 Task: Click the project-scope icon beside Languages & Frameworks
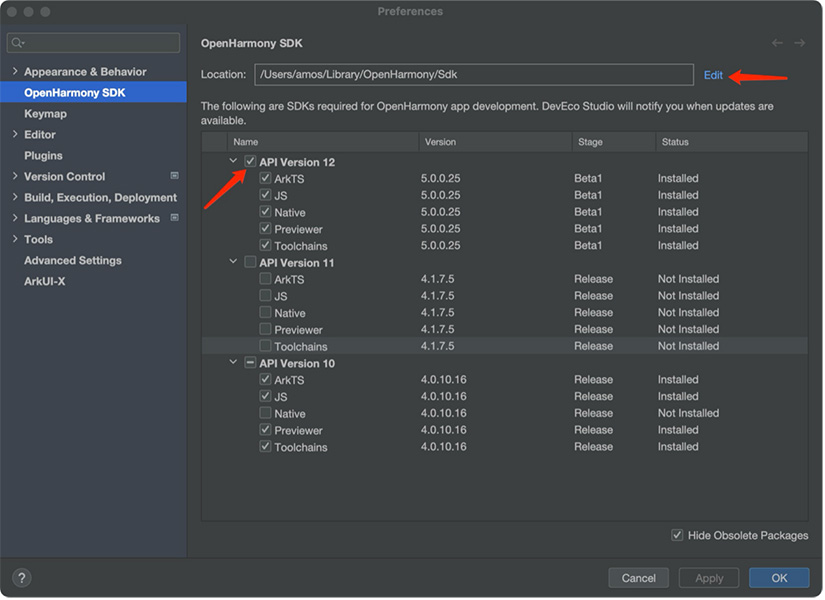pyautogui.click(x=174, y=218)
